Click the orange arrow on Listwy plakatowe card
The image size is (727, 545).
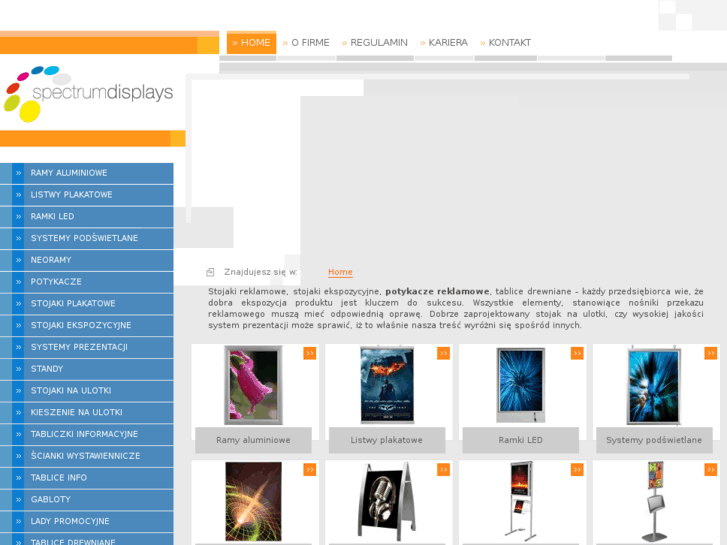[443, 353]
